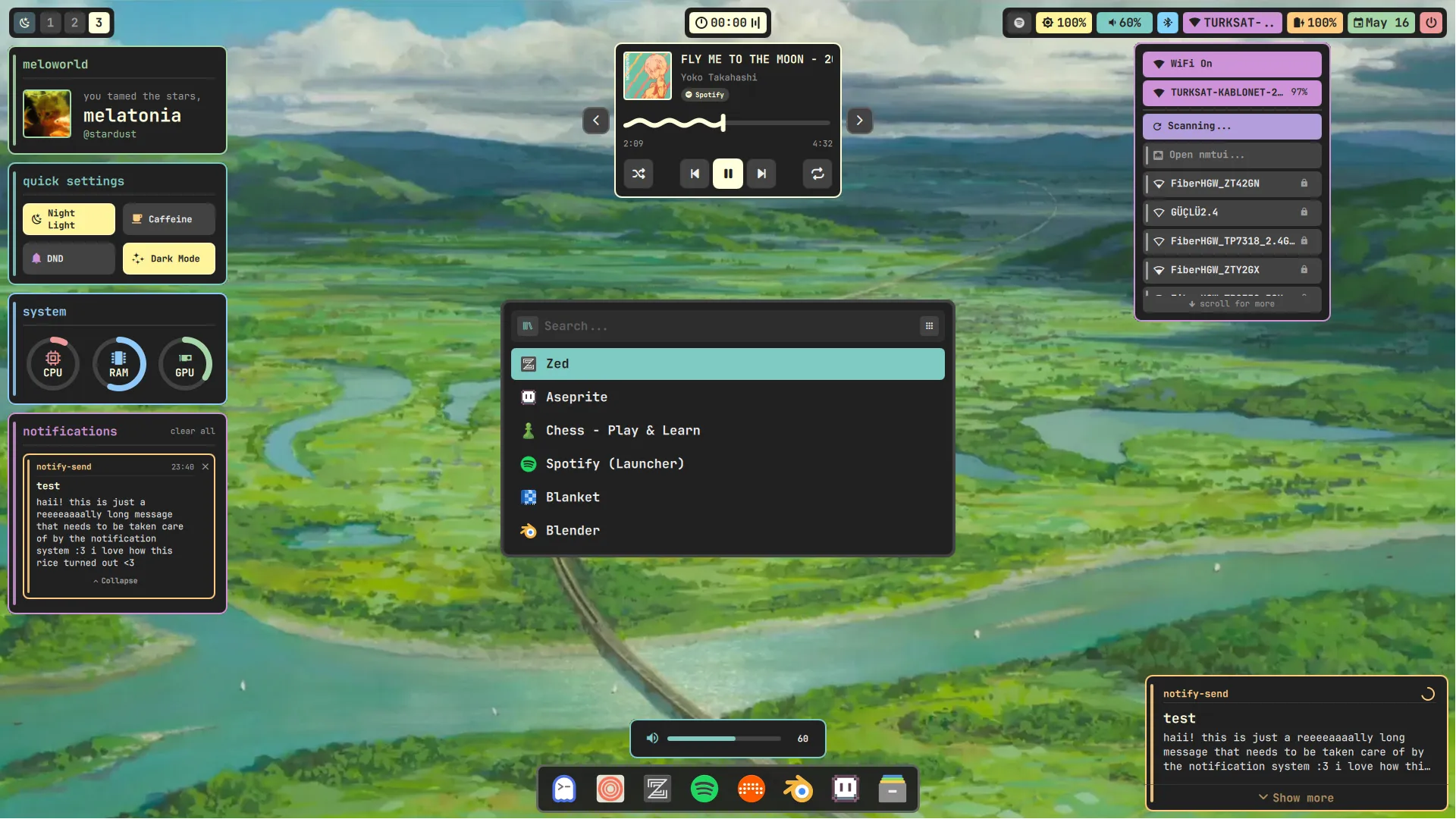Viewport: 1456px width, 819px height.
Task: Pause the current song
Action: (728, 174)
